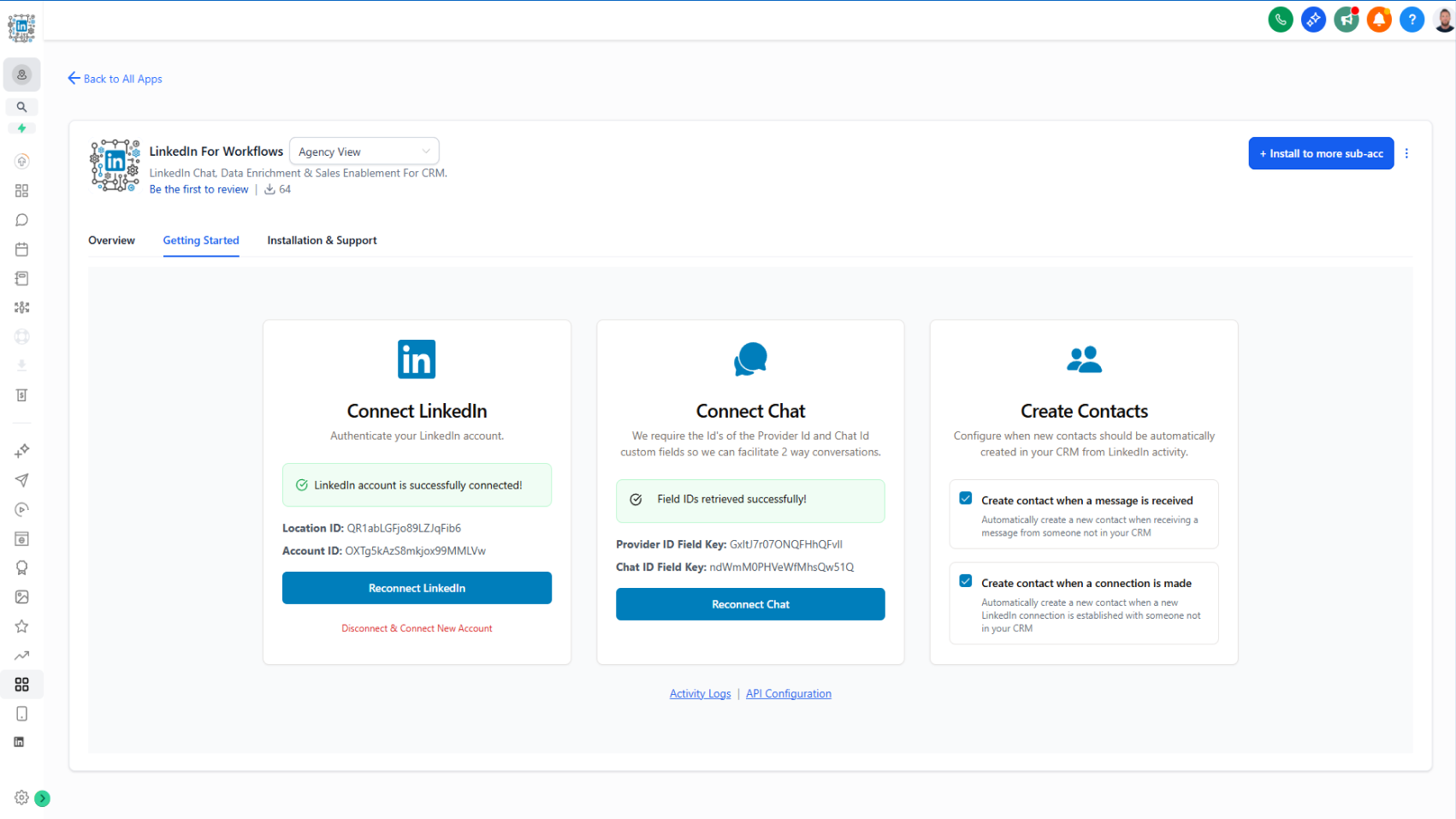Uncheck Create contact when a connection is made
Screen dimensions: 1456x819
[x=966, y=581]
